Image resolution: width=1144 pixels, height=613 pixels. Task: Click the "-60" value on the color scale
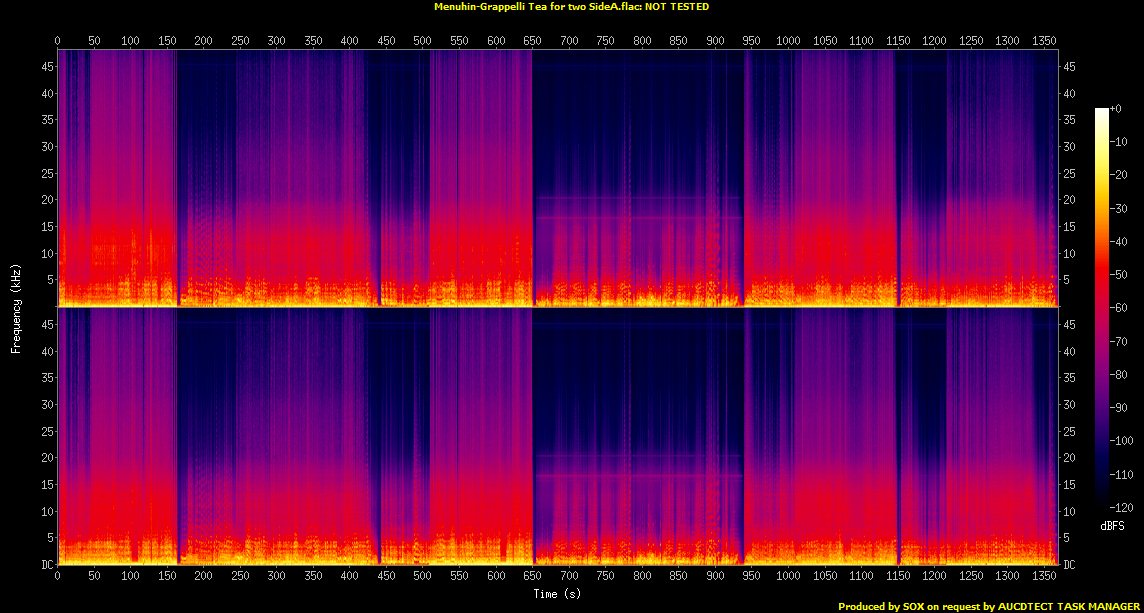pyautogui.click(x=1117, y=308)
